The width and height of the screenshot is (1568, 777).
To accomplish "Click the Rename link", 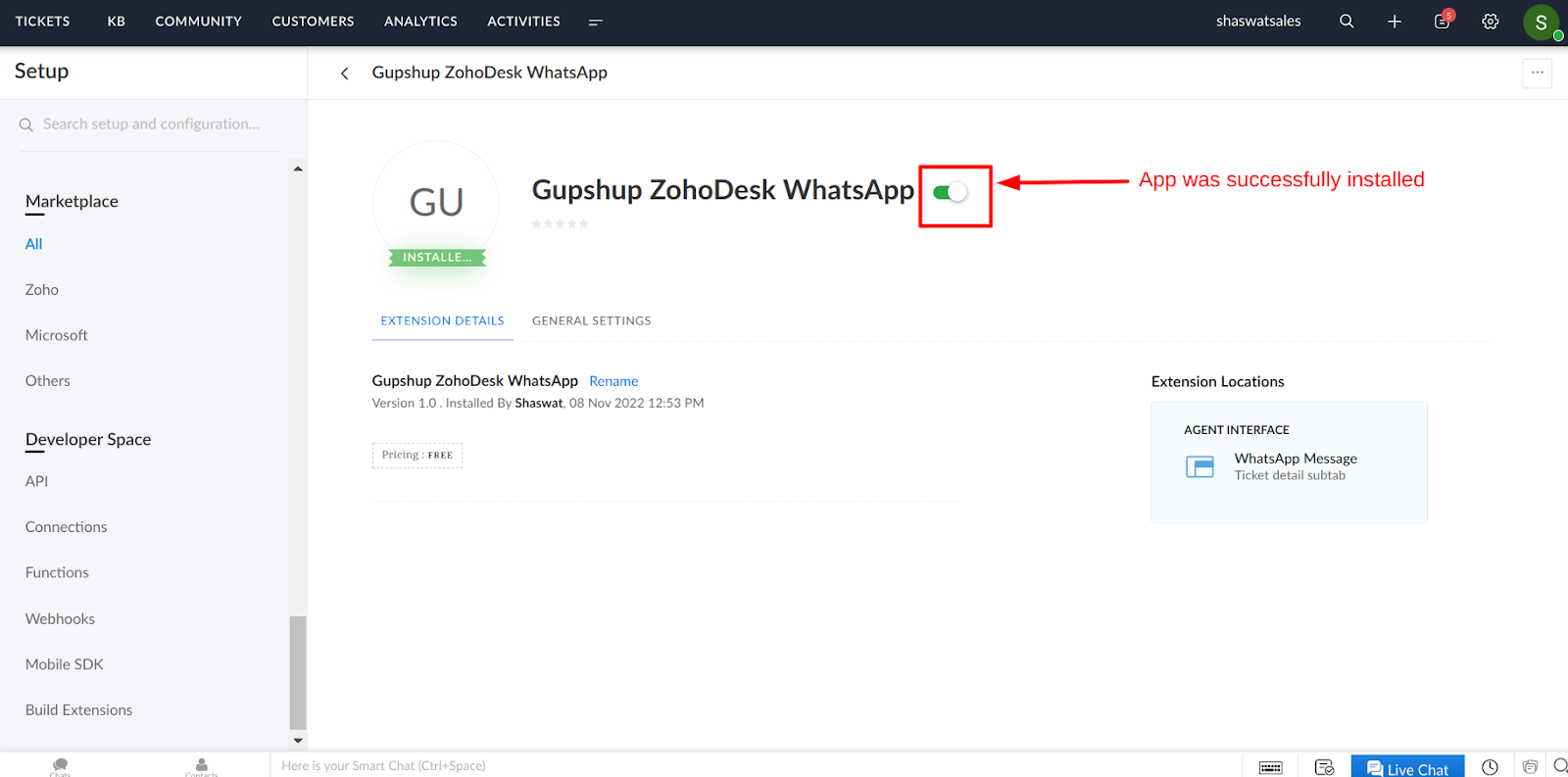I will [613, 381].
